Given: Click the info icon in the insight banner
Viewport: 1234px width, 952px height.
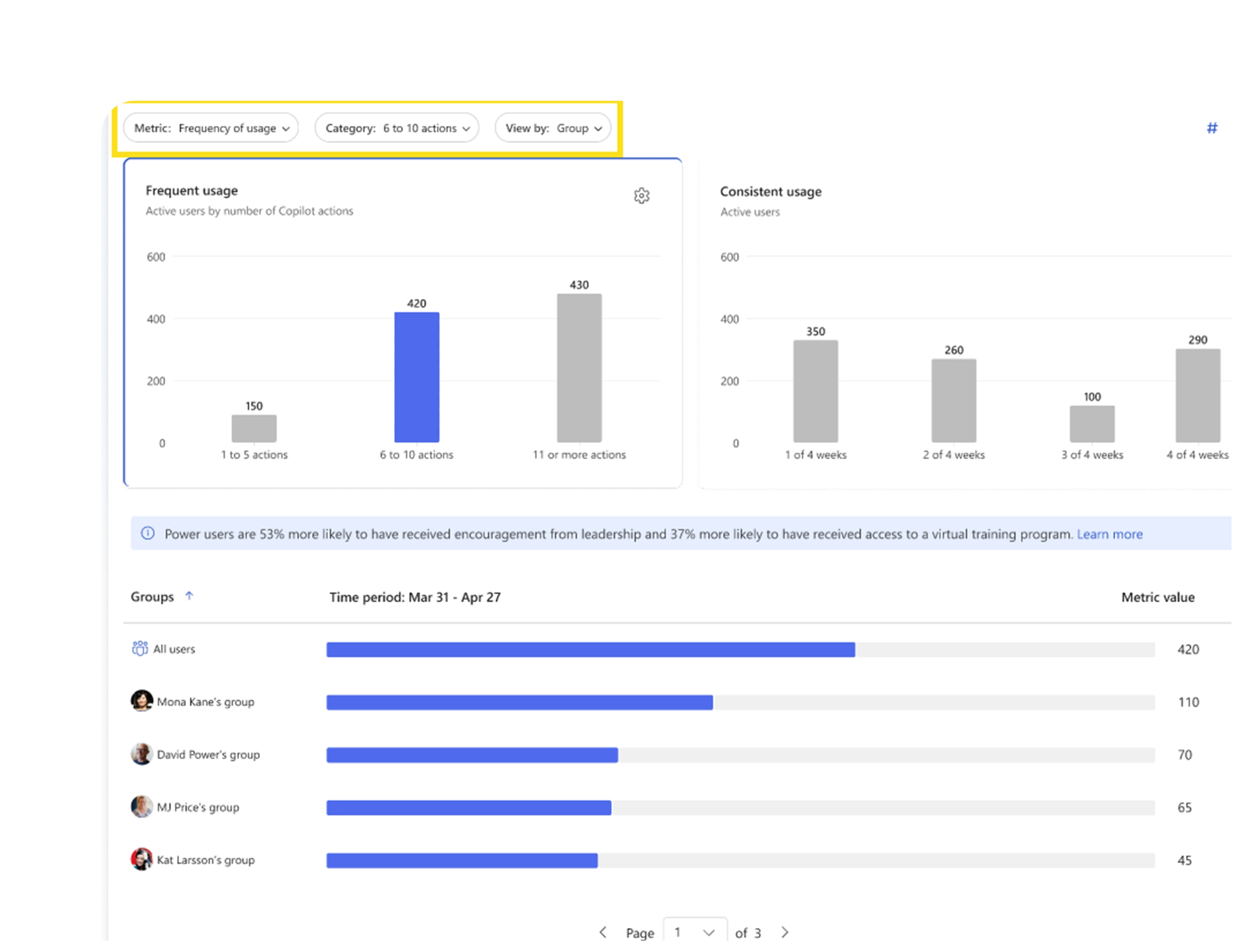Looking at the screenshot, I should click(x=147, y=533).
